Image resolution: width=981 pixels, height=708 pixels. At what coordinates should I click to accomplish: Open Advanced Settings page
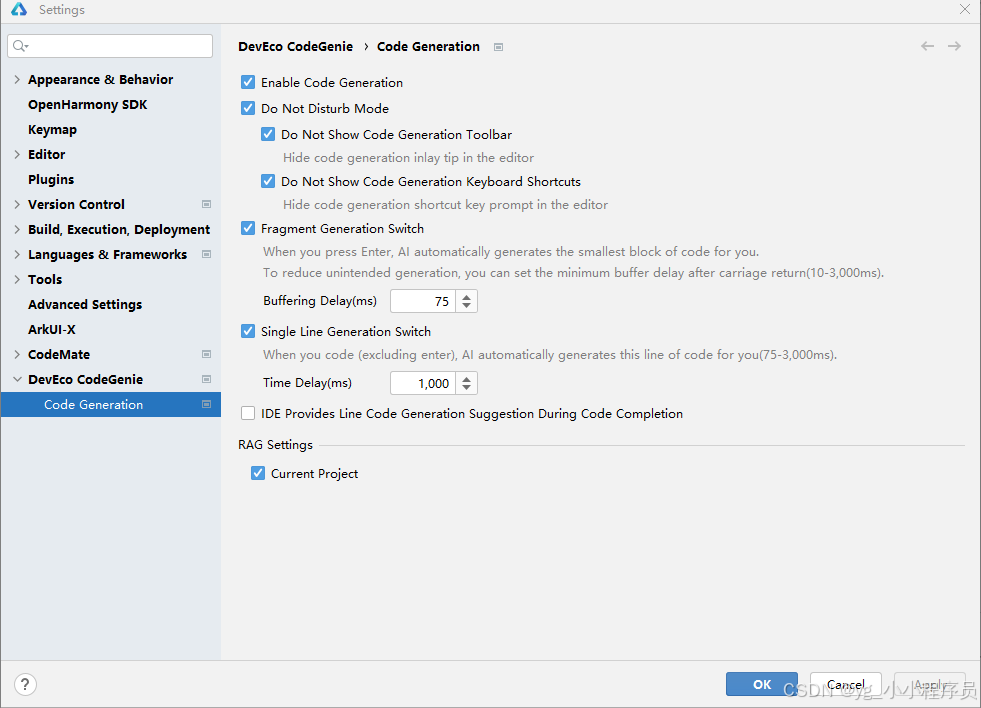coord(85,305)
